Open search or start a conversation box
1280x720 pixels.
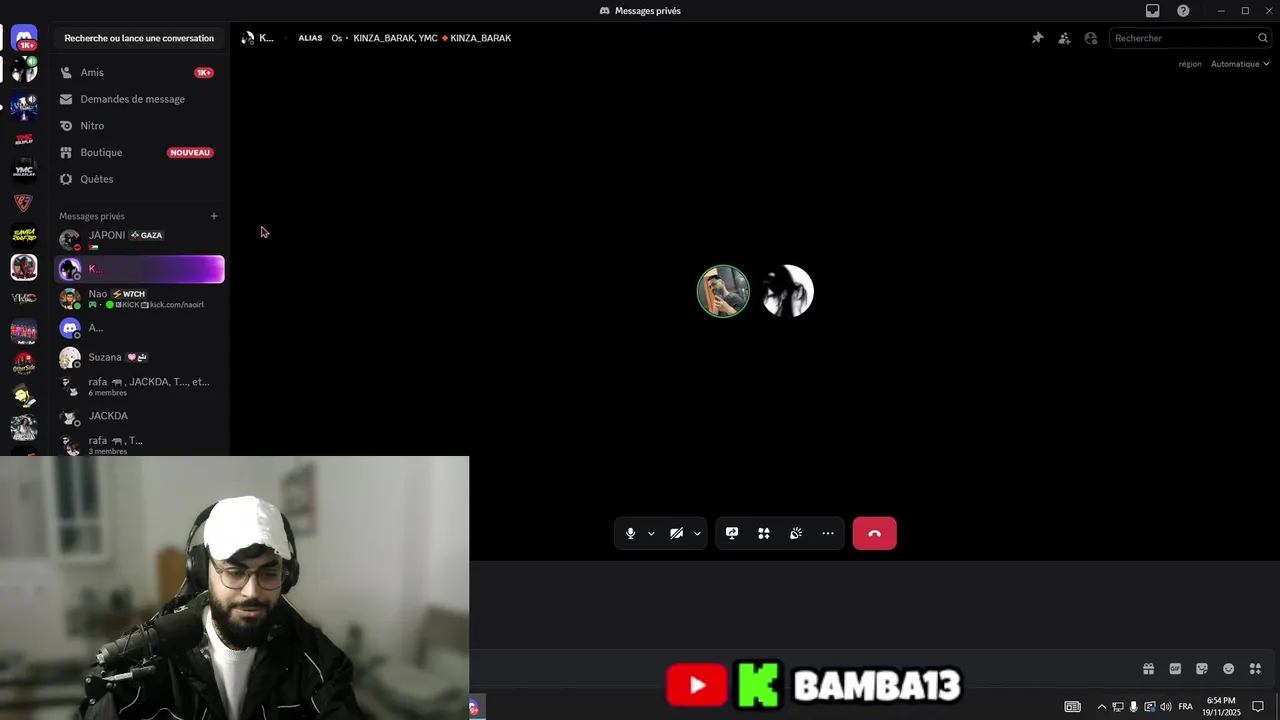coord(139,38)
